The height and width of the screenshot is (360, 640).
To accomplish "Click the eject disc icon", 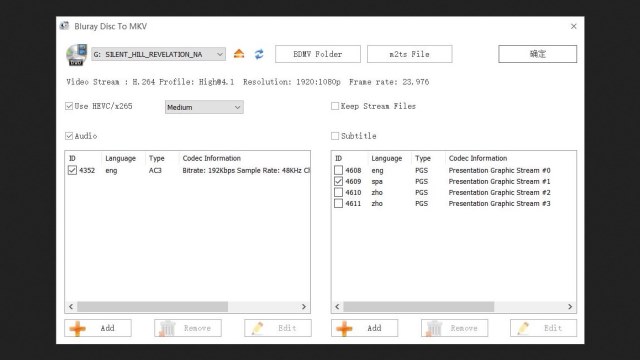I will pyautogui.click(x=239, y=54).
